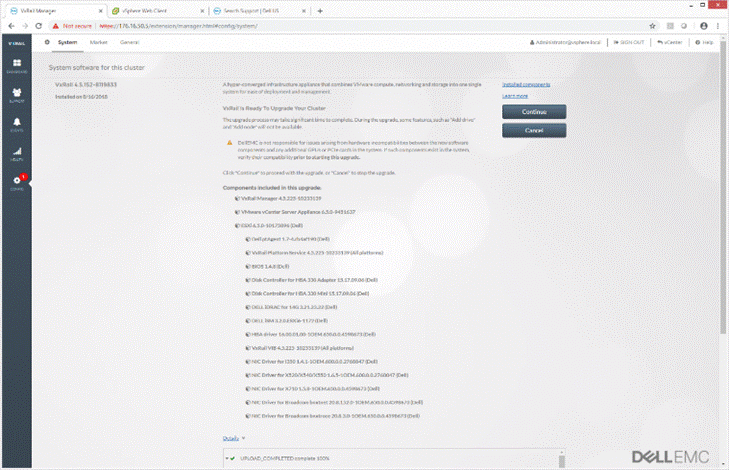
Task: Click the DELL iDRAC for 14G row
Action: pyautogui.click(x=291, y=307)
